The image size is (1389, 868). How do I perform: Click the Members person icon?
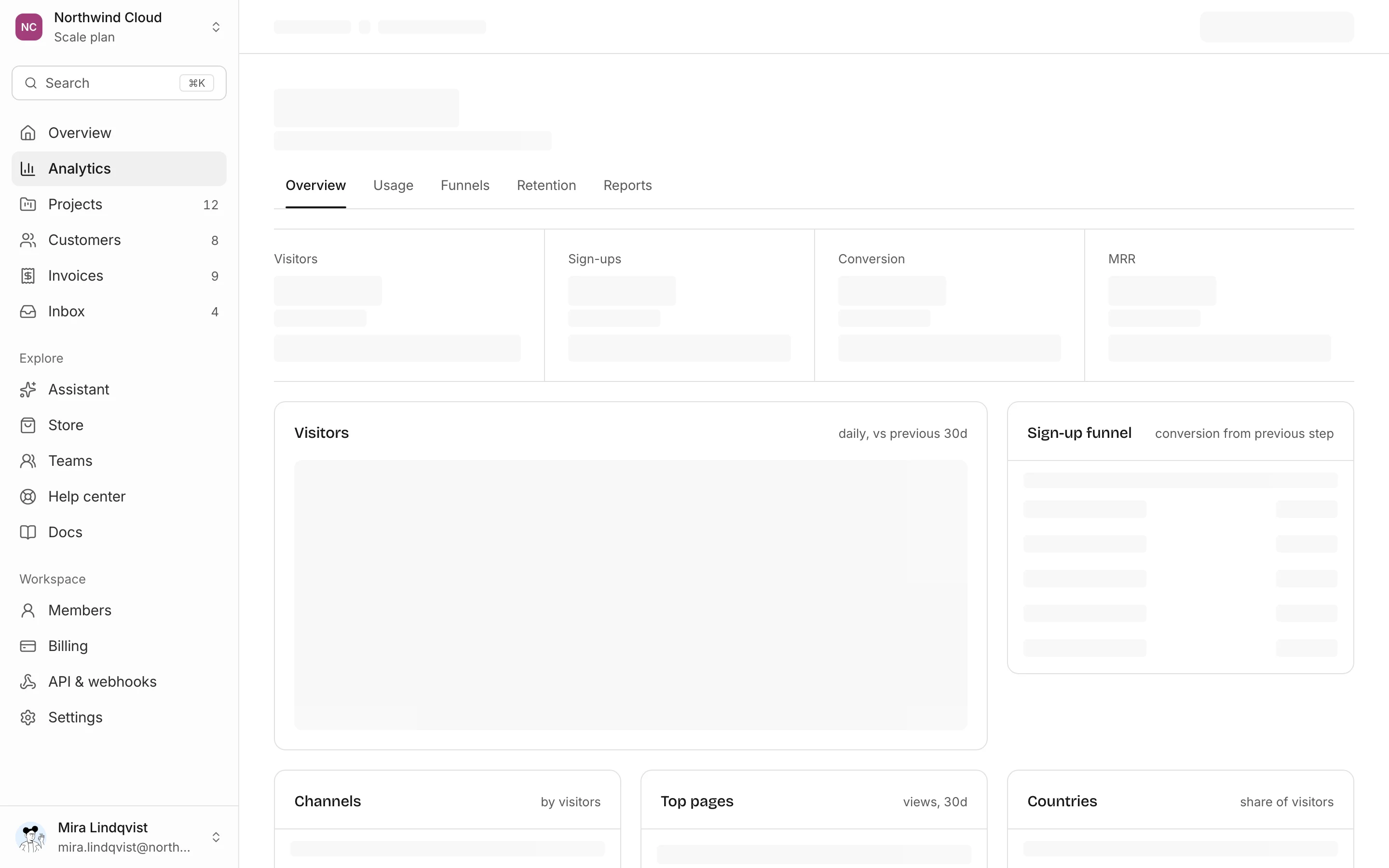click(x=27, y=610)
